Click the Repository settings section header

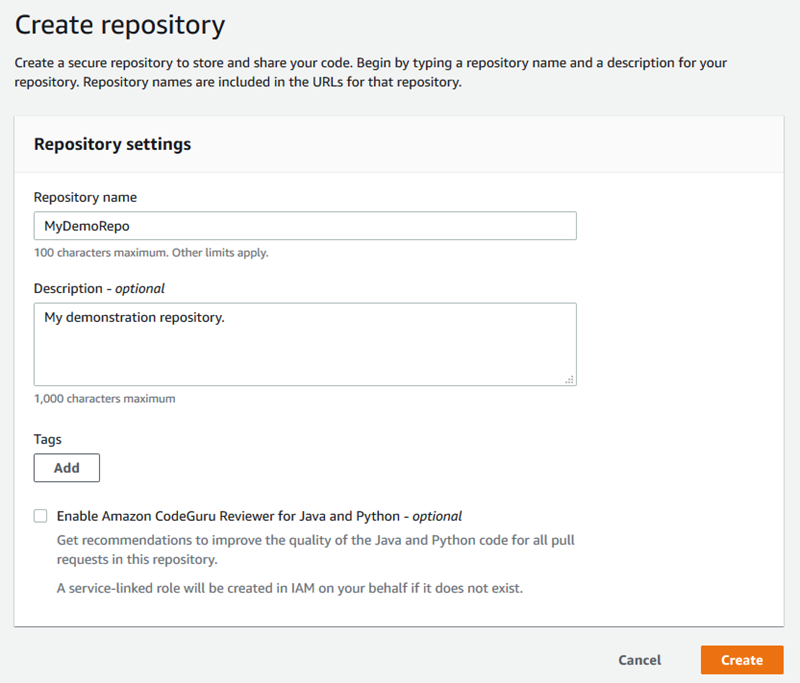click(112, 144)
